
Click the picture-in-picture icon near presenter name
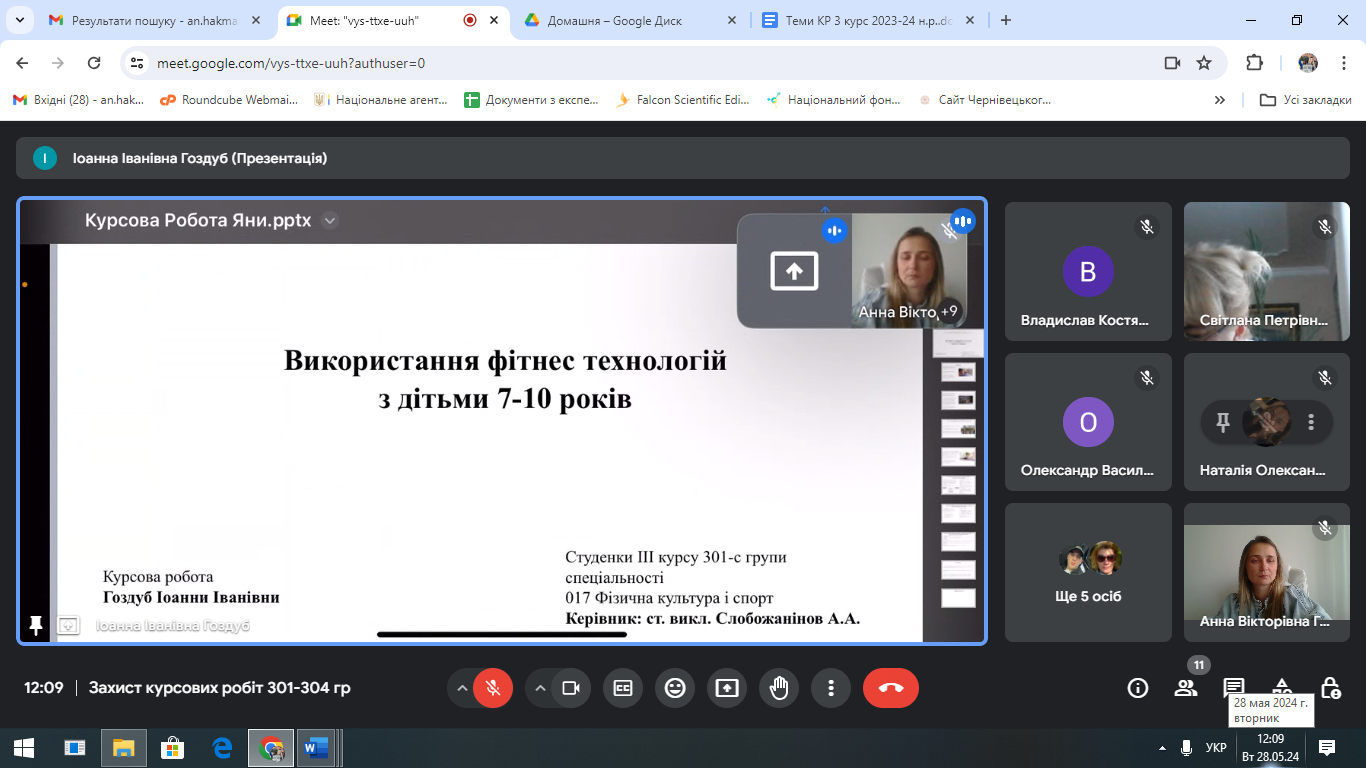tap(68, 626)
